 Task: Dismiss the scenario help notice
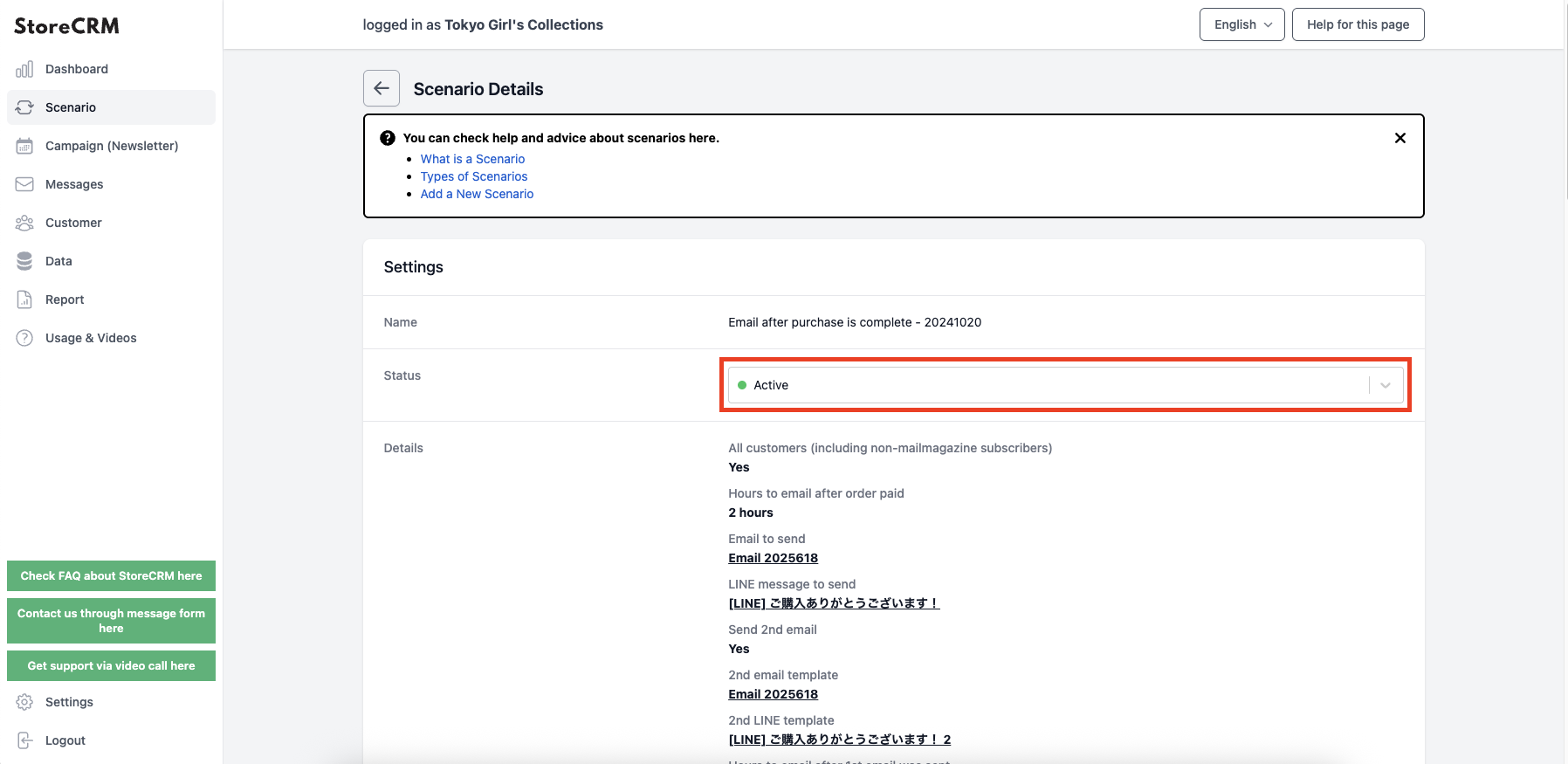[1400, 138]
